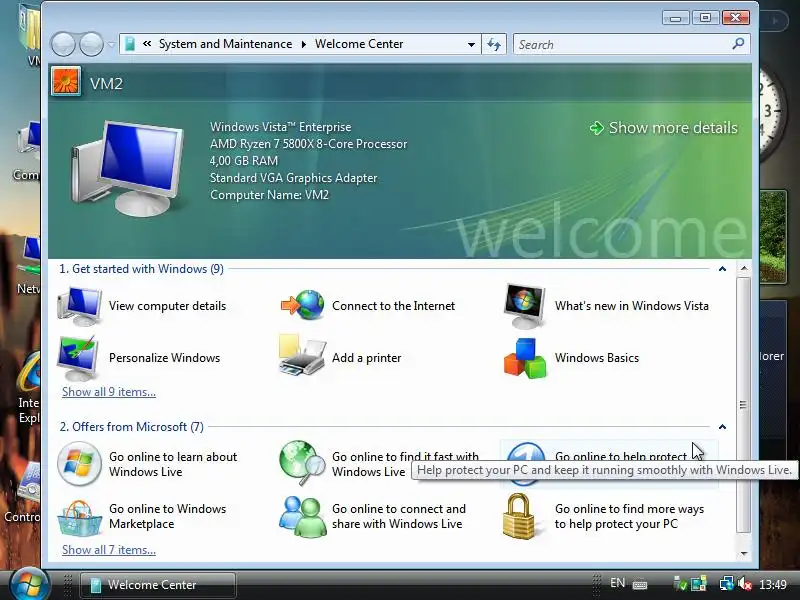Viewport: 800px width, 600px height.
Task: Click the taskbar clock 13:49
Action: tap(772, 584)
